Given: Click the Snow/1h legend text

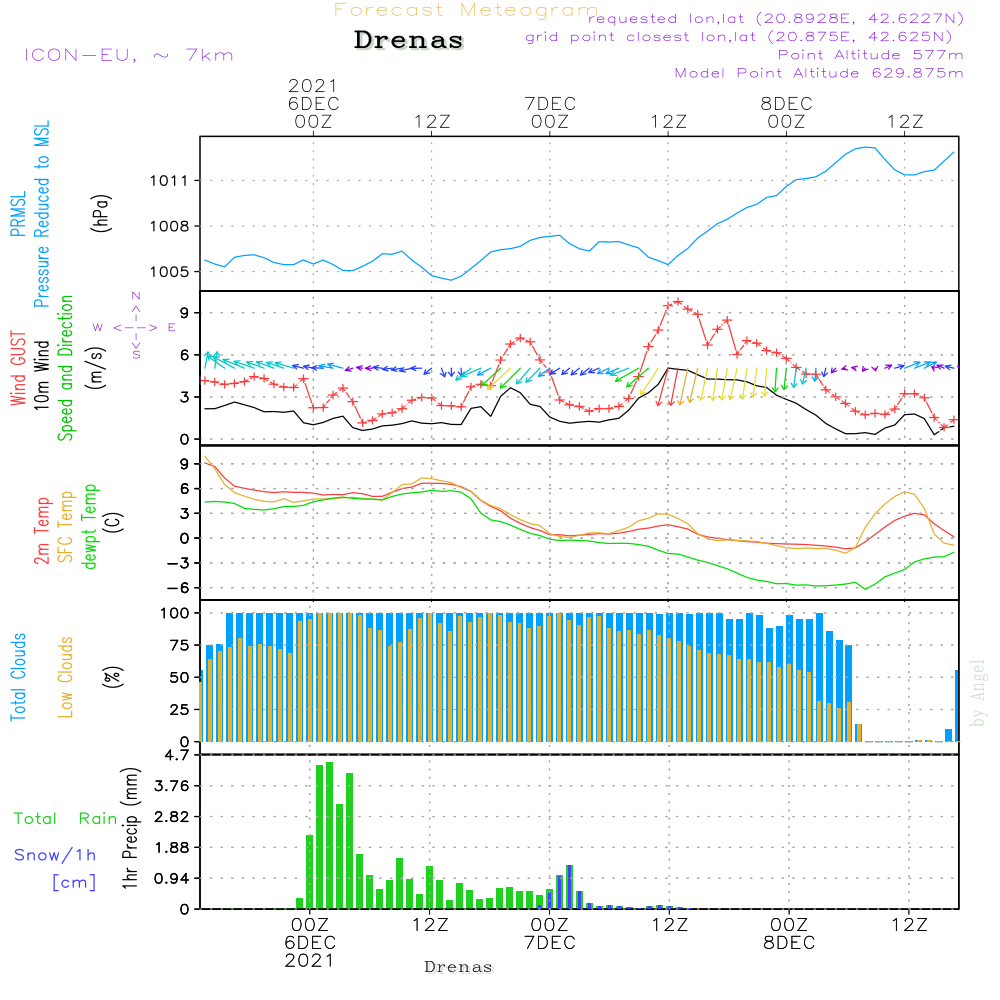Looking at the screenshot, I should [x=56, y=855].
